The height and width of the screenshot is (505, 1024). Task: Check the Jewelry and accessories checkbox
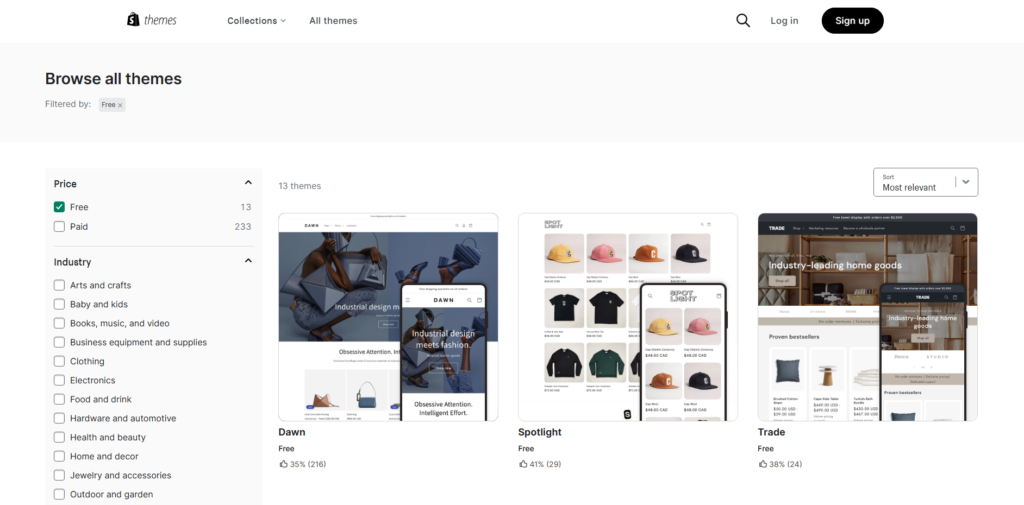pyautogui.click(x=59, y=475)
